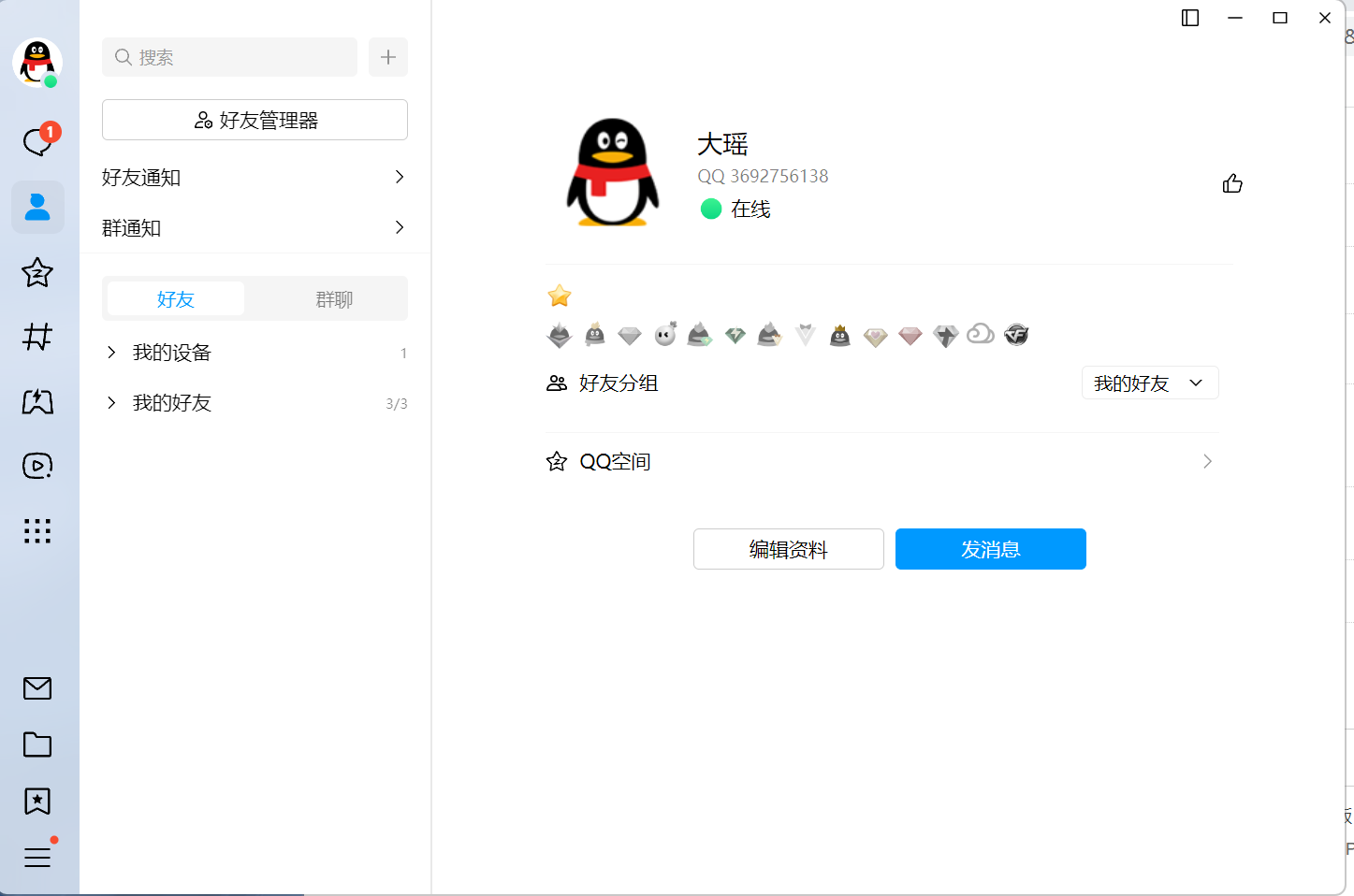Click the heart diamond badge icon
The image size is (1354, 896).
pos(876,337)
